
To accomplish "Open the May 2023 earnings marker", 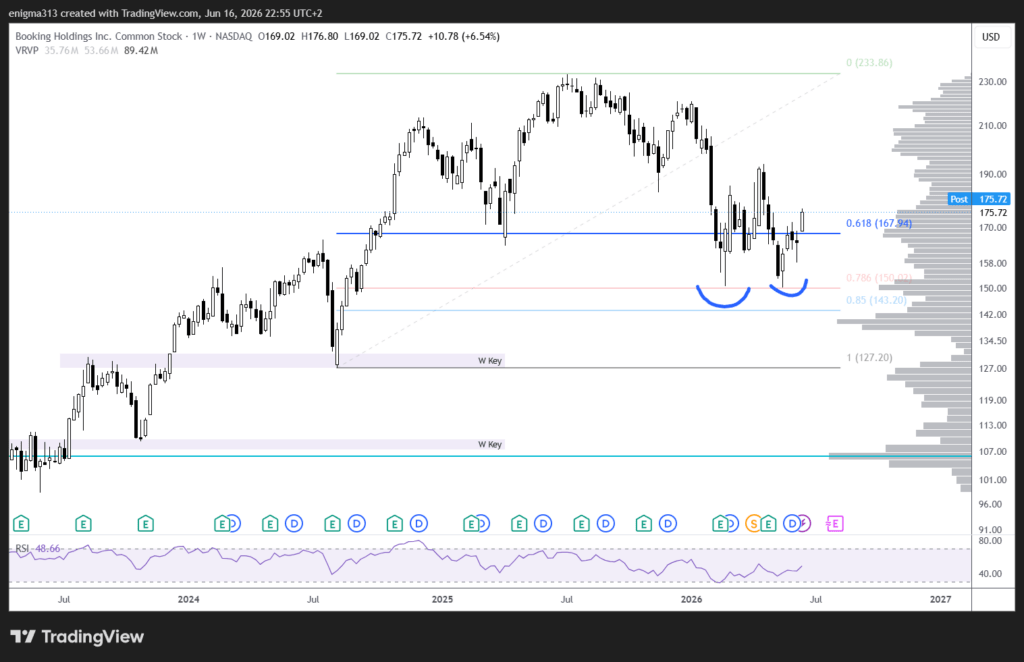I will tap(21, 523).
